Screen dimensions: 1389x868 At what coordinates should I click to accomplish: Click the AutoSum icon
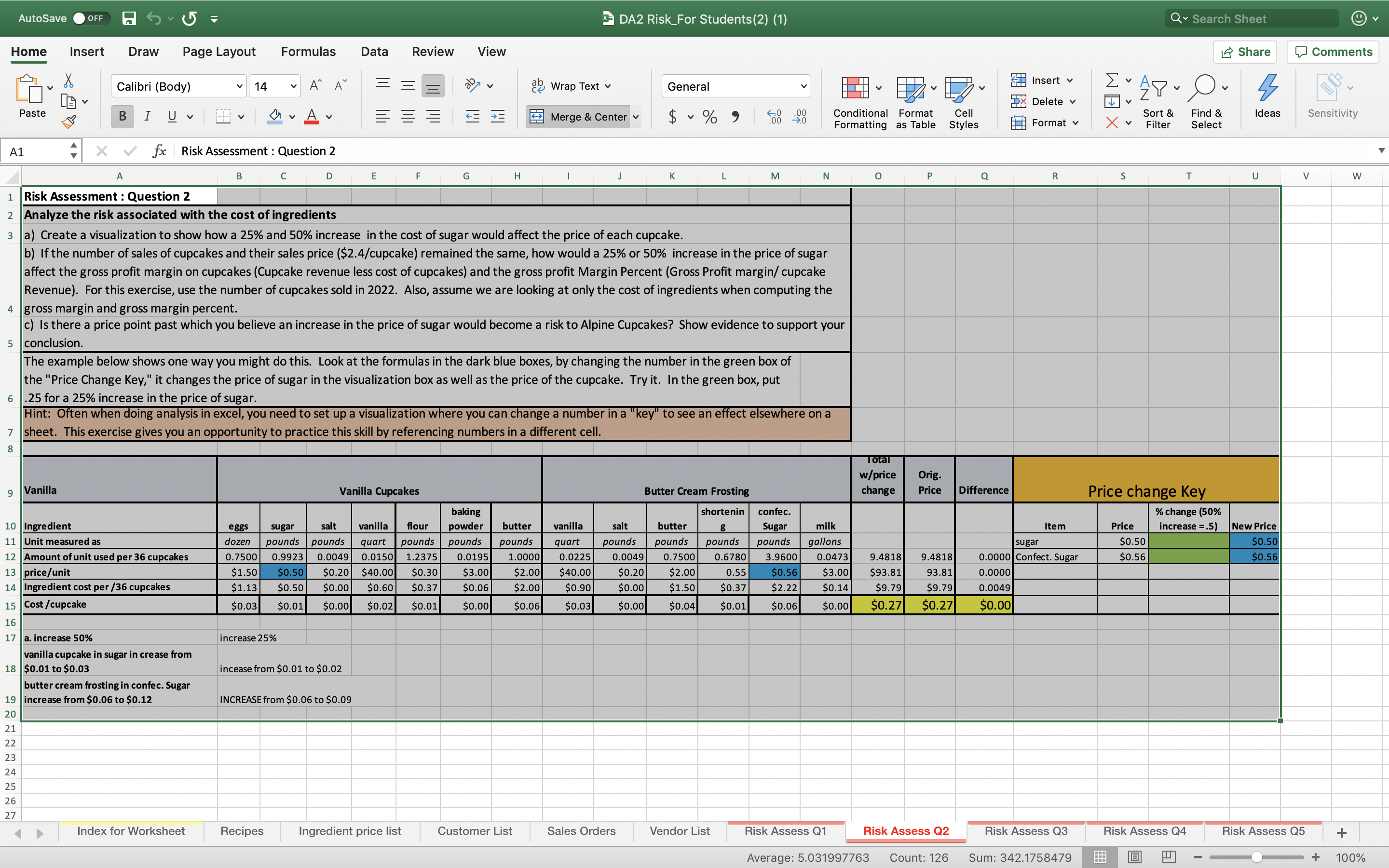[1112, 80]
